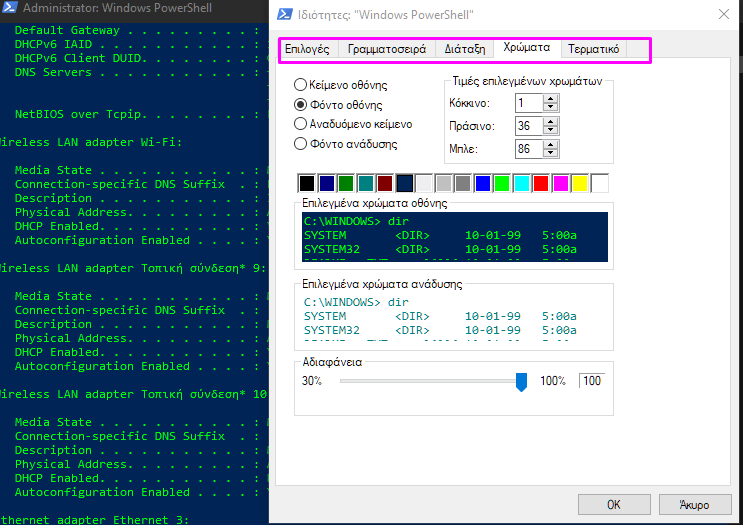743x525 pixels.
Task: Pick the dark gray color swatch
Action: pyautogui.click(x=463, y=183)
